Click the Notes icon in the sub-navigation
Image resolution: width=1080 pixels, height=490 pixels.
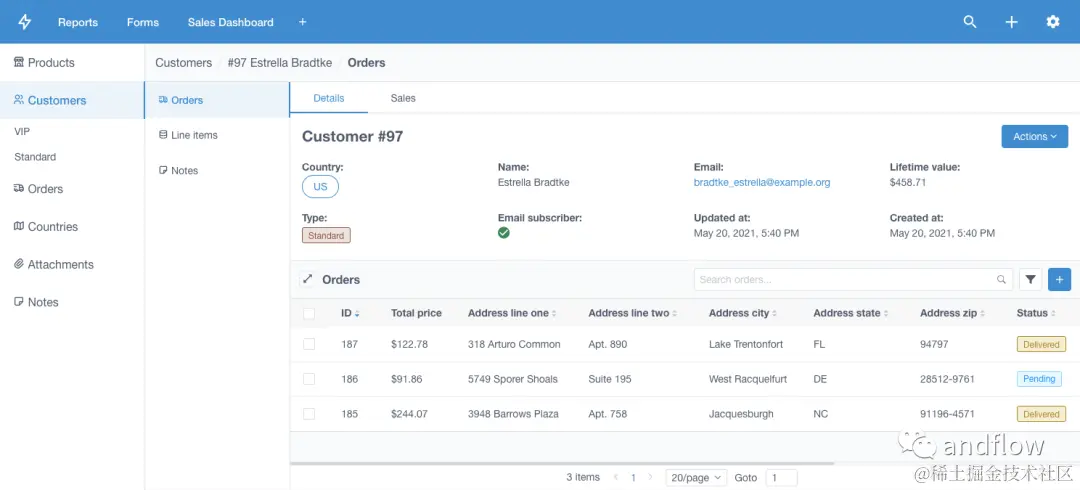(163, 170)
